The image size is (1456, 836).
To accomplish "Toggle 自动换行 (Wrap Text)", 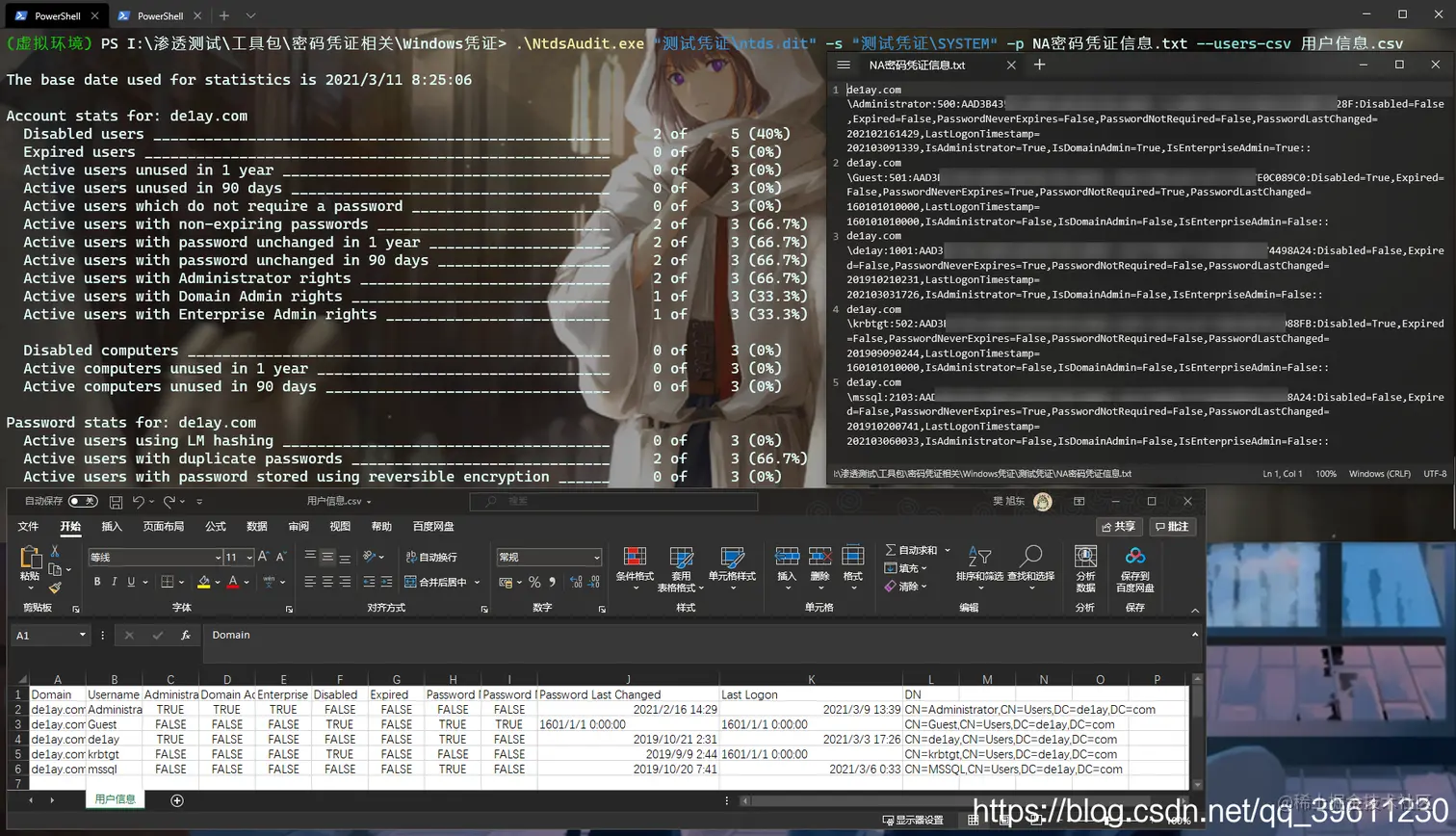I will click(x=431, y=557).
